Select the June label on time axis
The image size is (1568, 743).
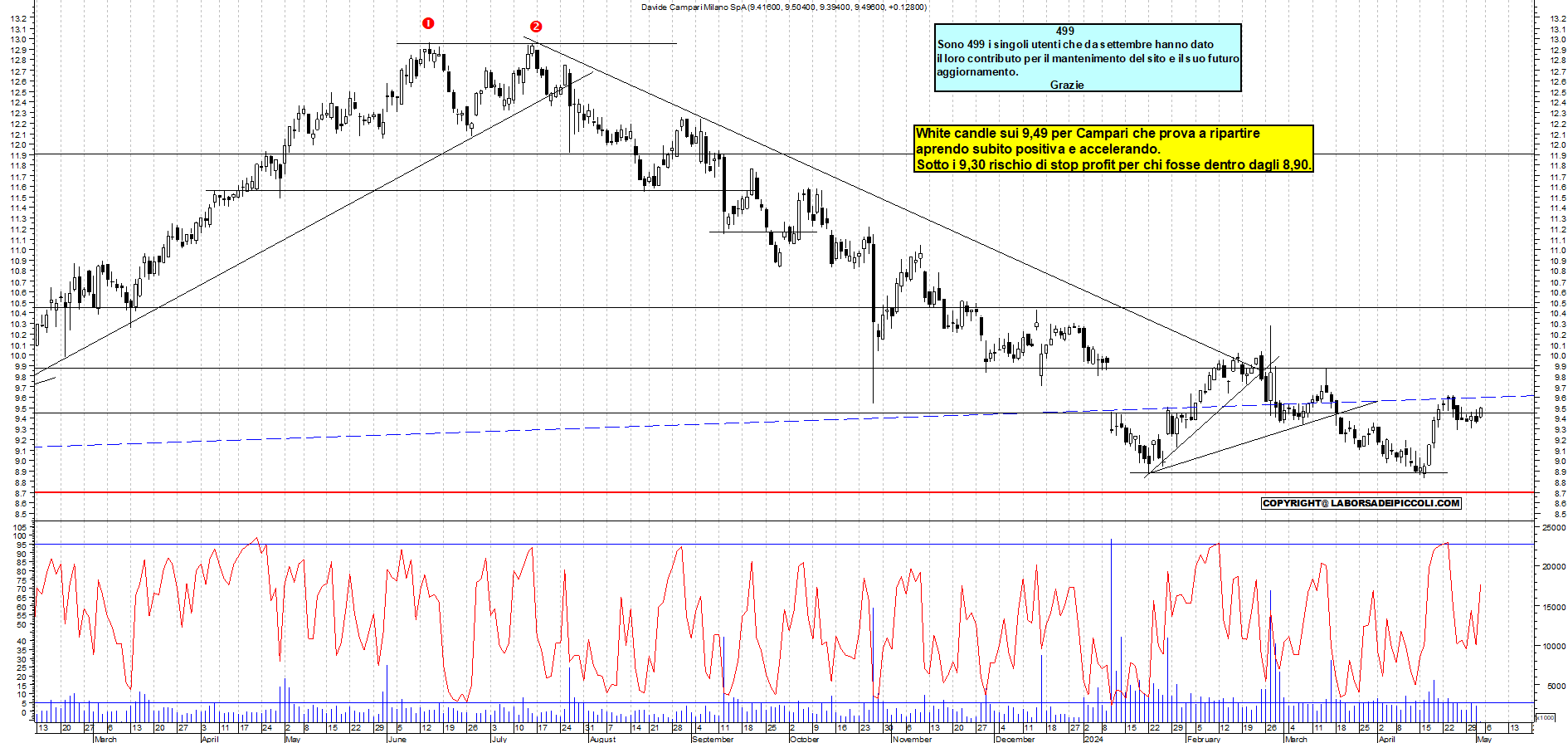pyautogui.click(x=397, y=739)
